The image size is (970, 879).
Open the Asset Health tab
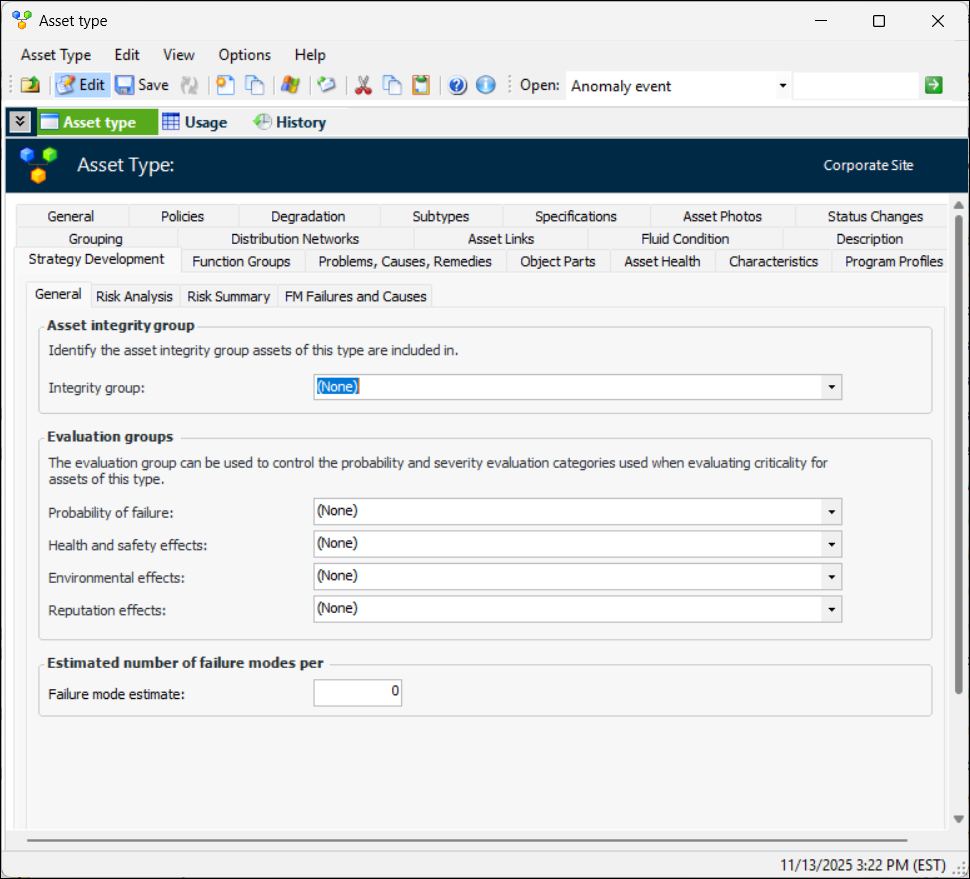click(x=662, y=261)
